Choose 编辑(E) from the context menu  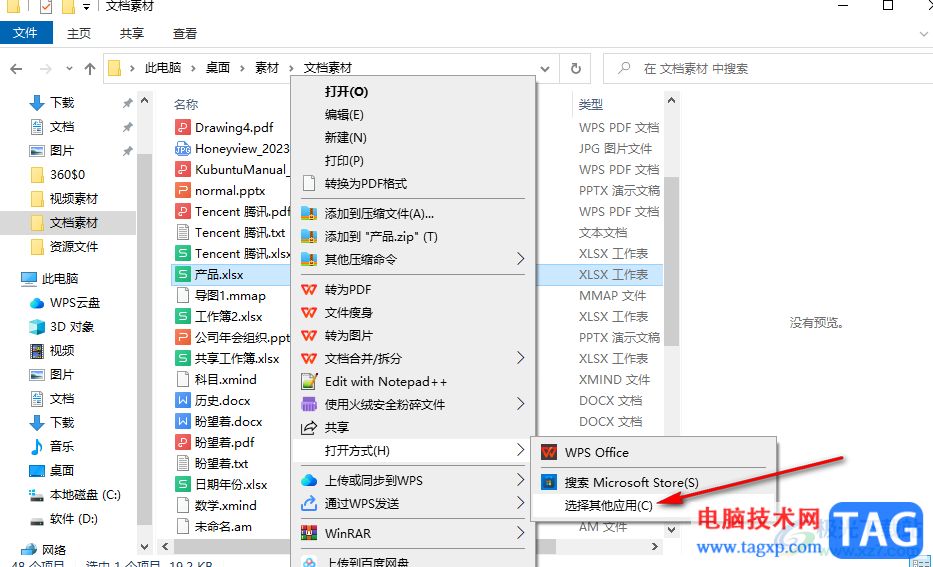point(344,114)
